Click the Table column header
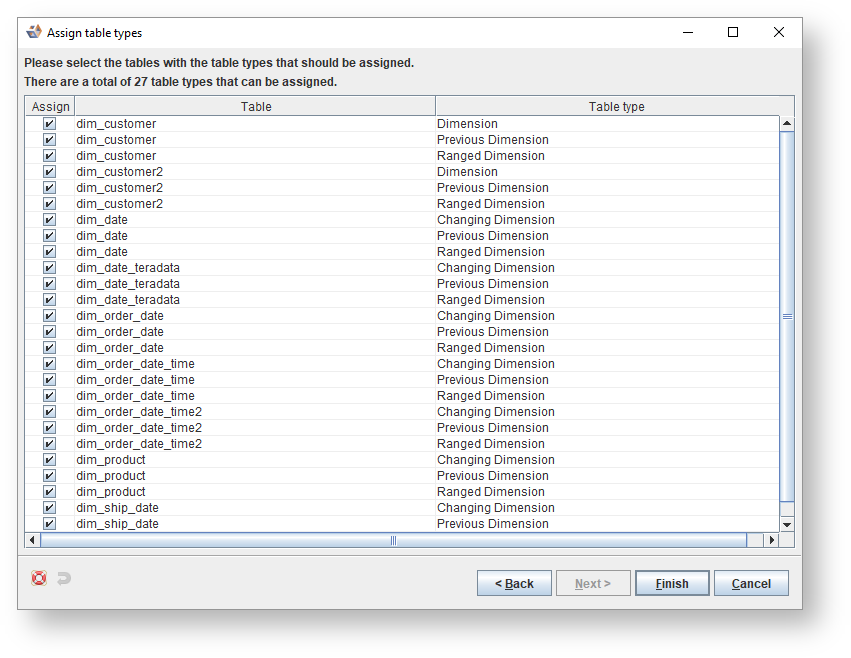851x658 pixels. coord(256,107)
